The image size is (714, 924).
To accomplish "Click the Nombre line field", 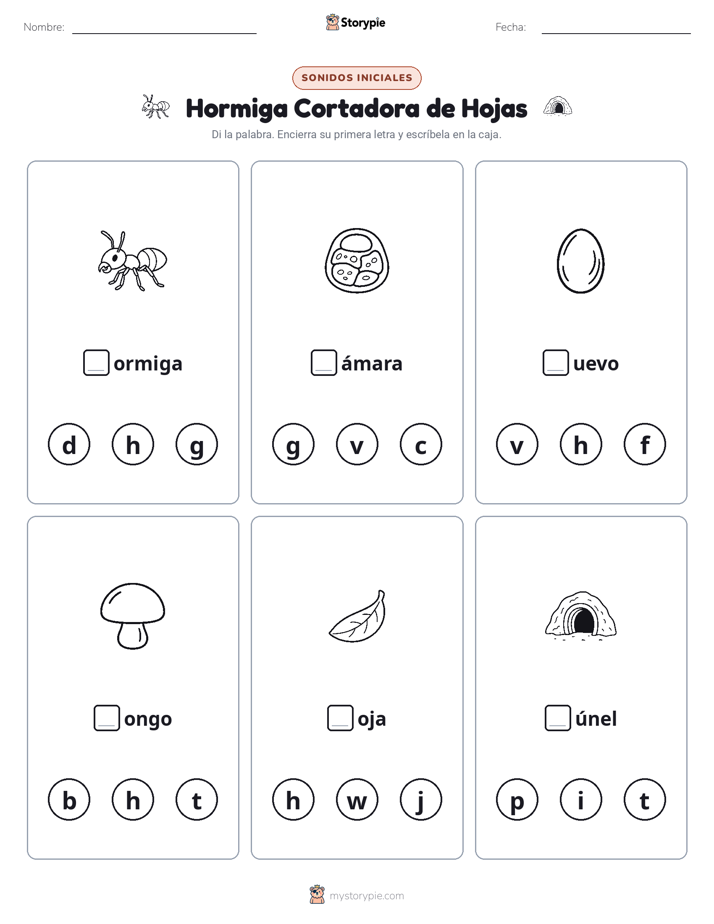I will click(164, 27).
